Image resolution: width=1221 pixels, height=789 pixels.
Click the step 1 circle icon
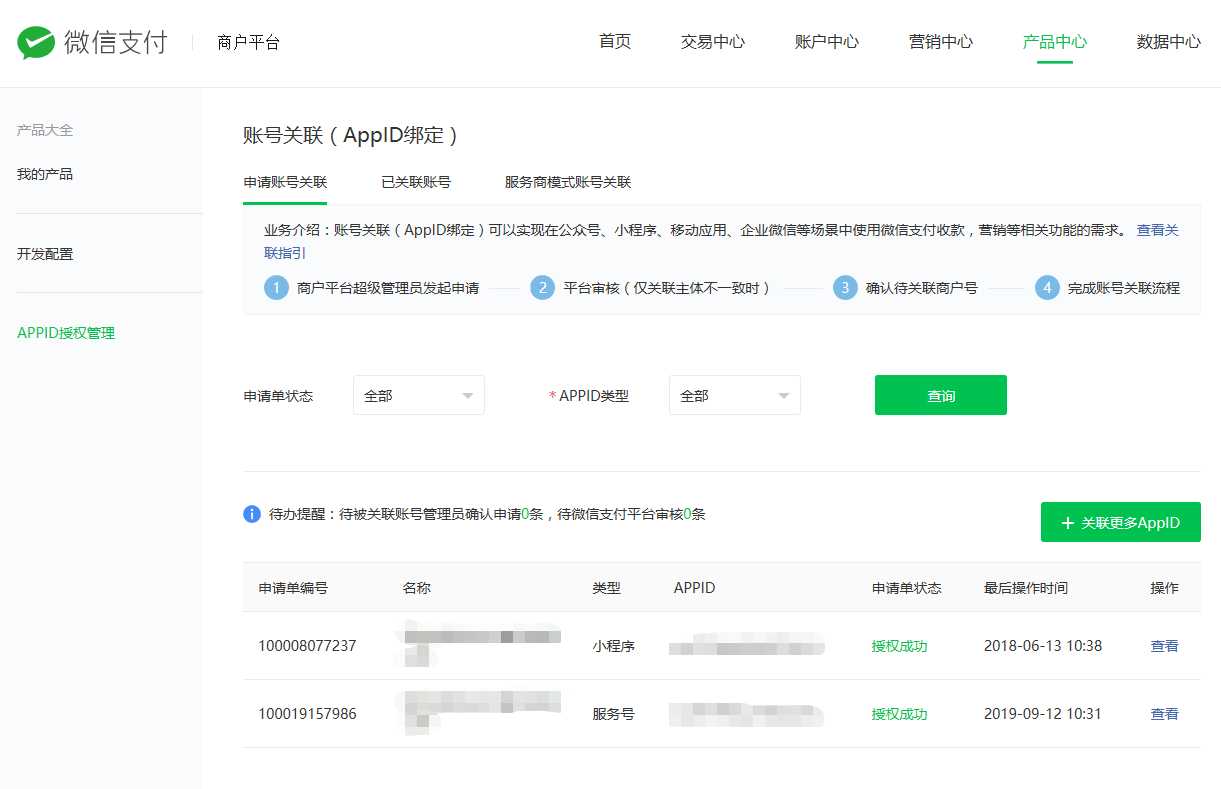276,288
